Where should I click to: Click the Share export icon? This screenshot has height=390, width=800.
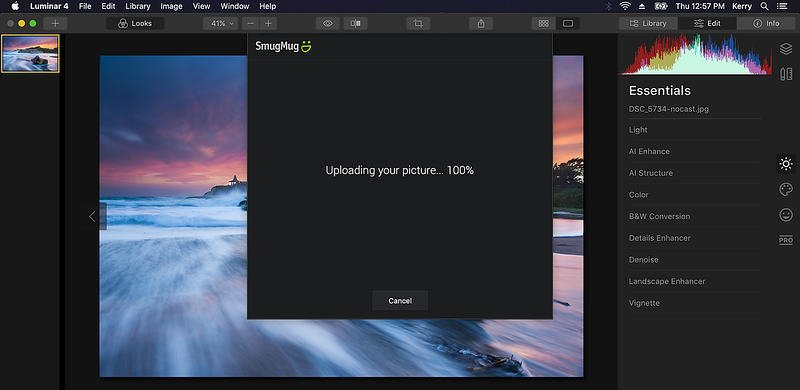(481, 23)
